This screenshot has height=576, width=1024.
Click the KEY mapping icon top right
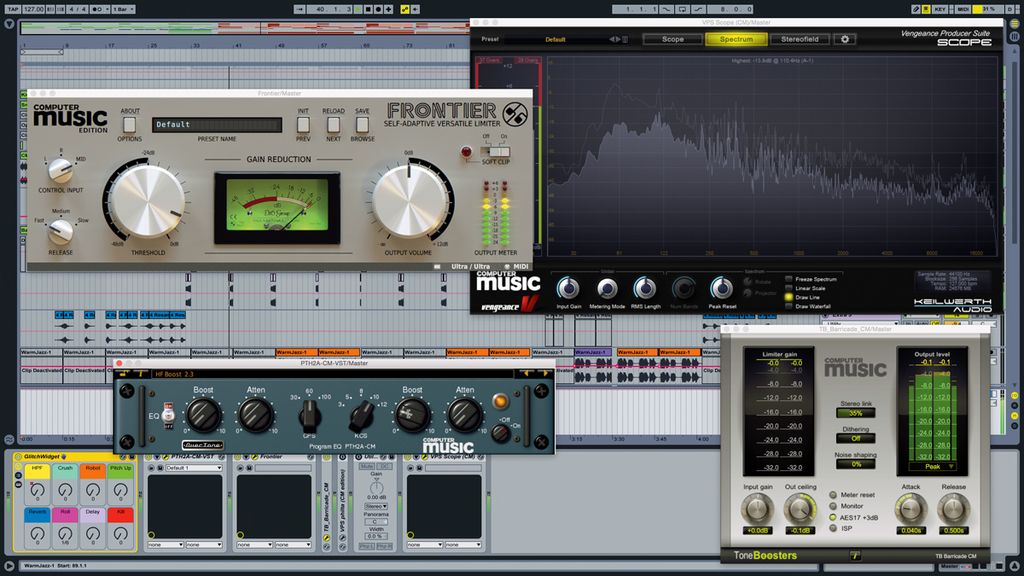pos(940,9)
